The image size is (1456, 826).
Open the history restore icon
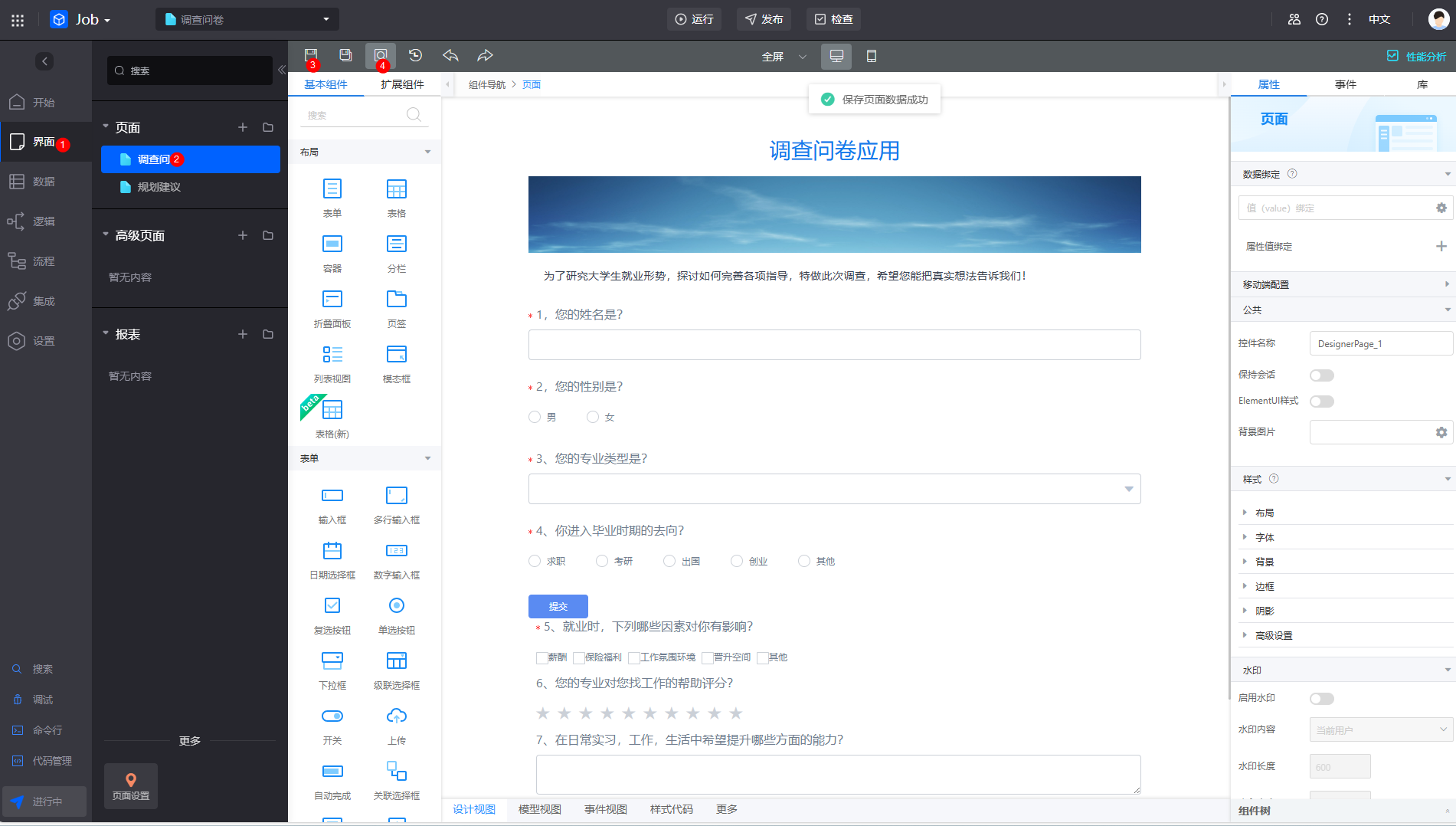415,55
